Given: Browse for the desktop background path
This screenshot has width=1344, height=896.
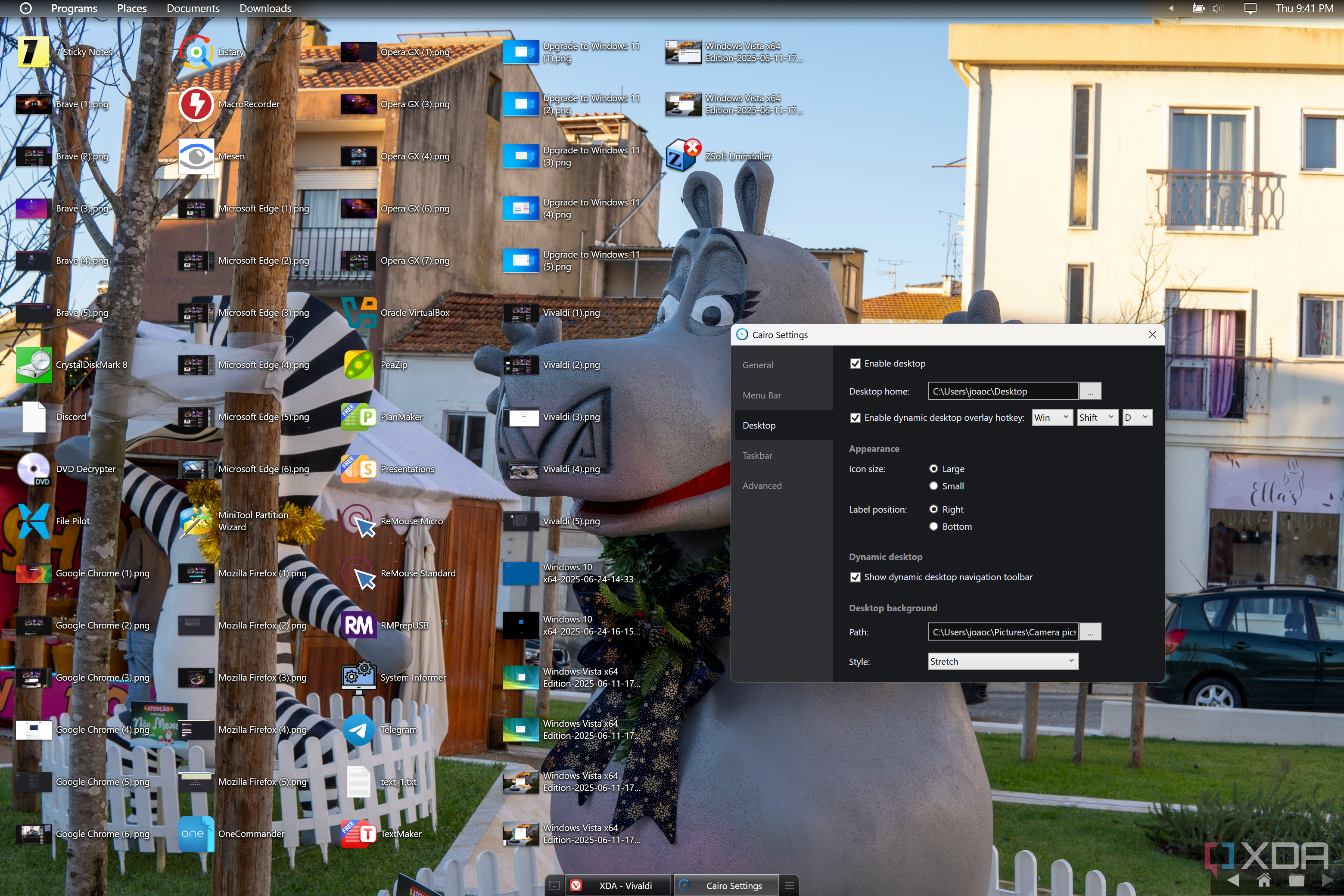Looking at the screenshot, I should 1090,632.
